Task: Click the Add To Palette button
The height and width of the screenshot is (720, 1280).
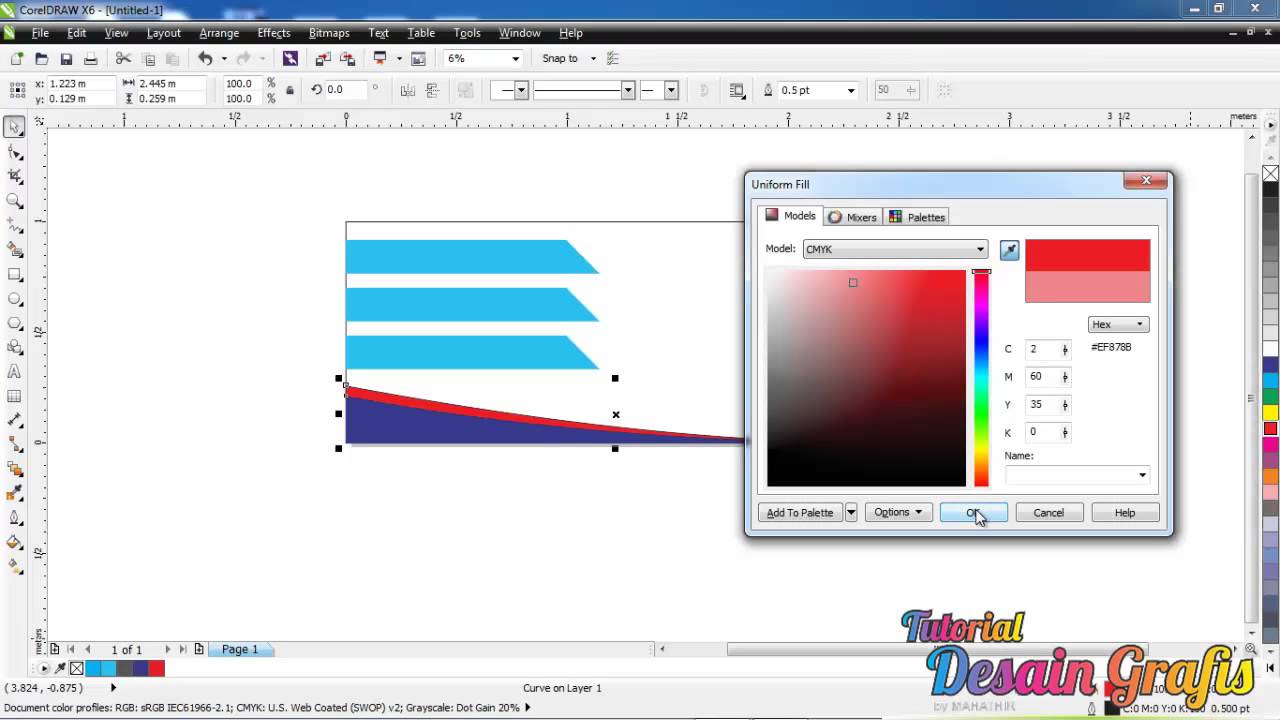Action: [800, 512]
